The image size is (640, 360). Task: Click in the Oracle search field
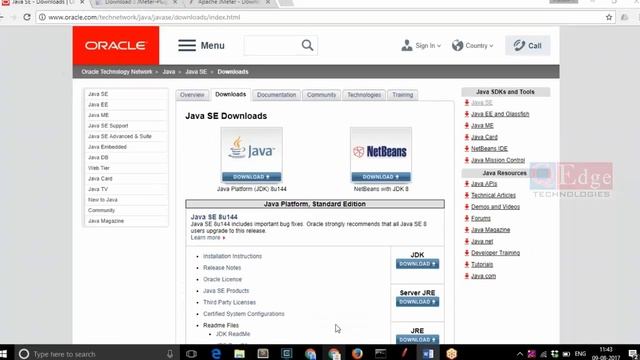(x=272, y=45)
